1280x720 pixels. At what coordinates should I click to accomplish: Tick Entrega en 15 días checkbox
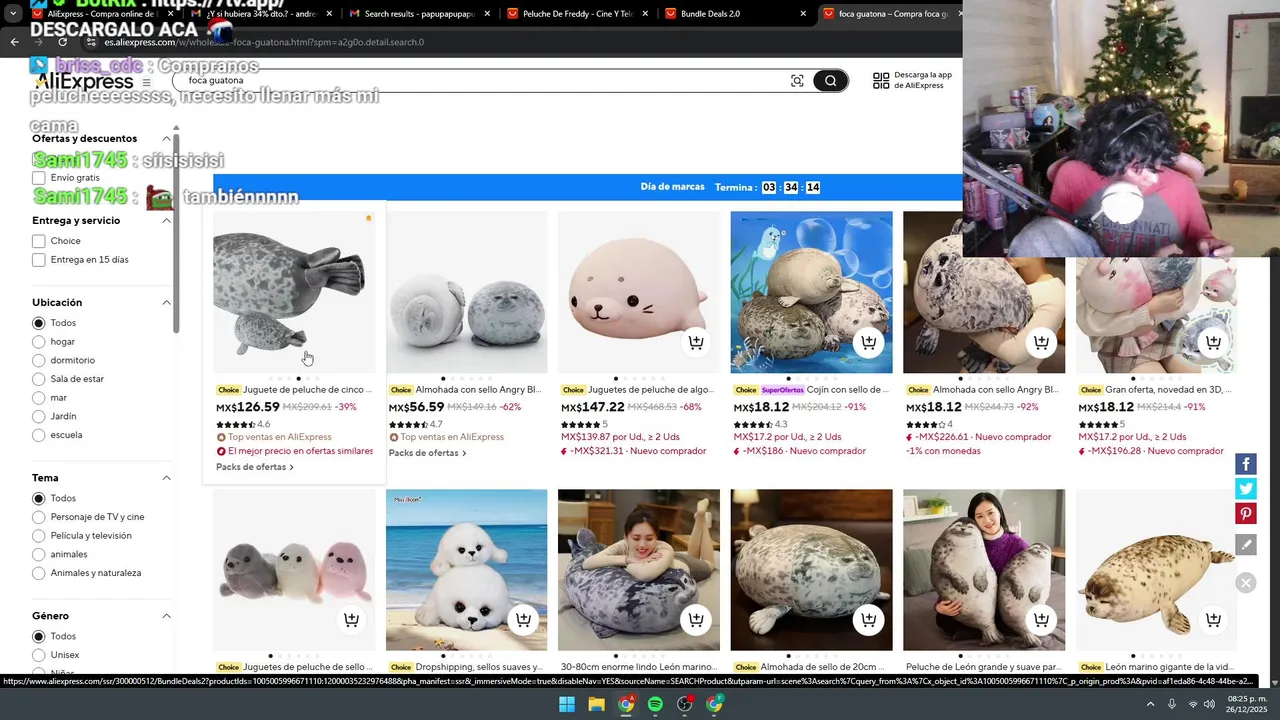[38, 260]
